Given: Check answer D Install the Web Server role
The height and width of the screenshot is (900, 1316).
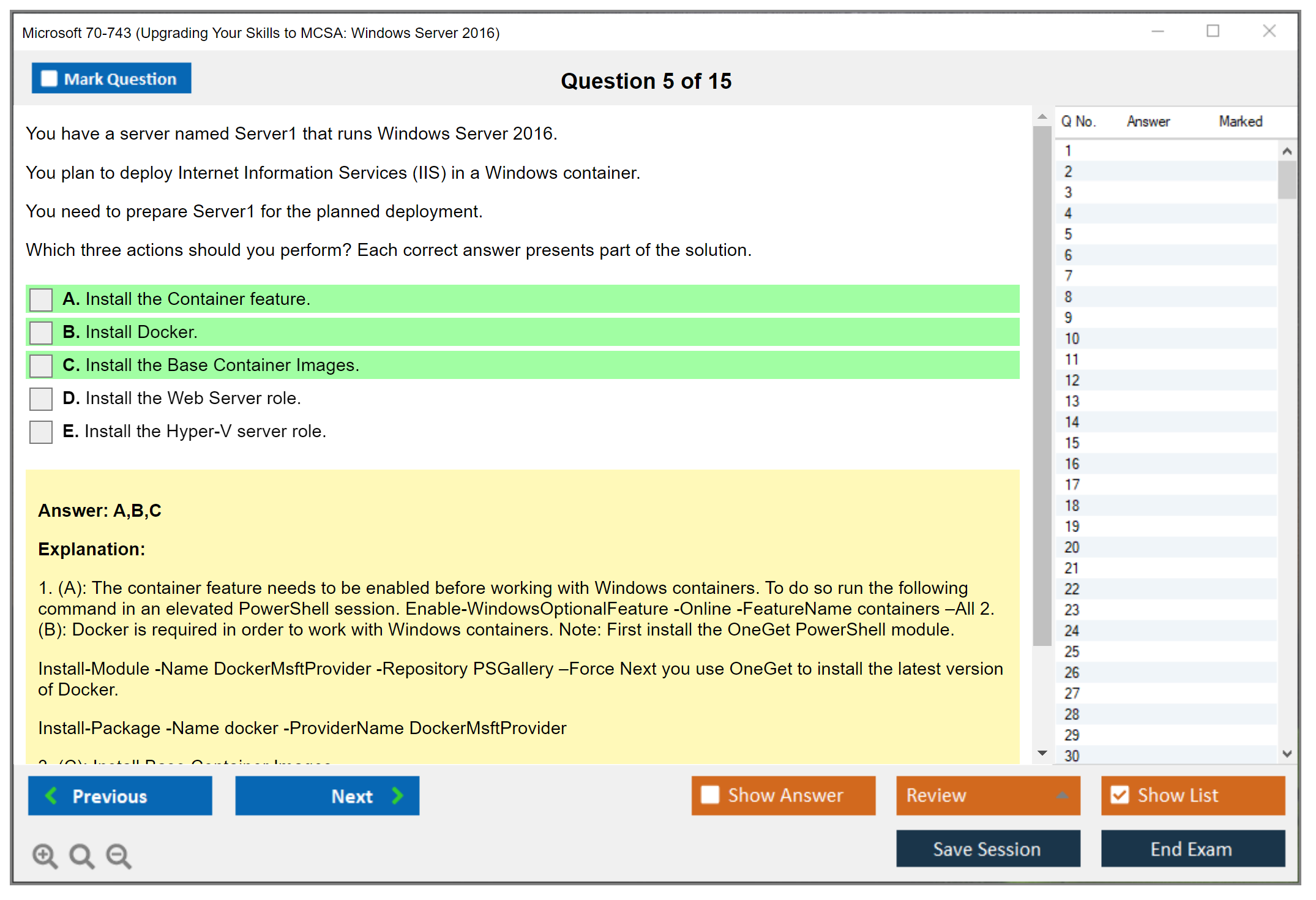Looking at the screenshot, I should [41, 399].
